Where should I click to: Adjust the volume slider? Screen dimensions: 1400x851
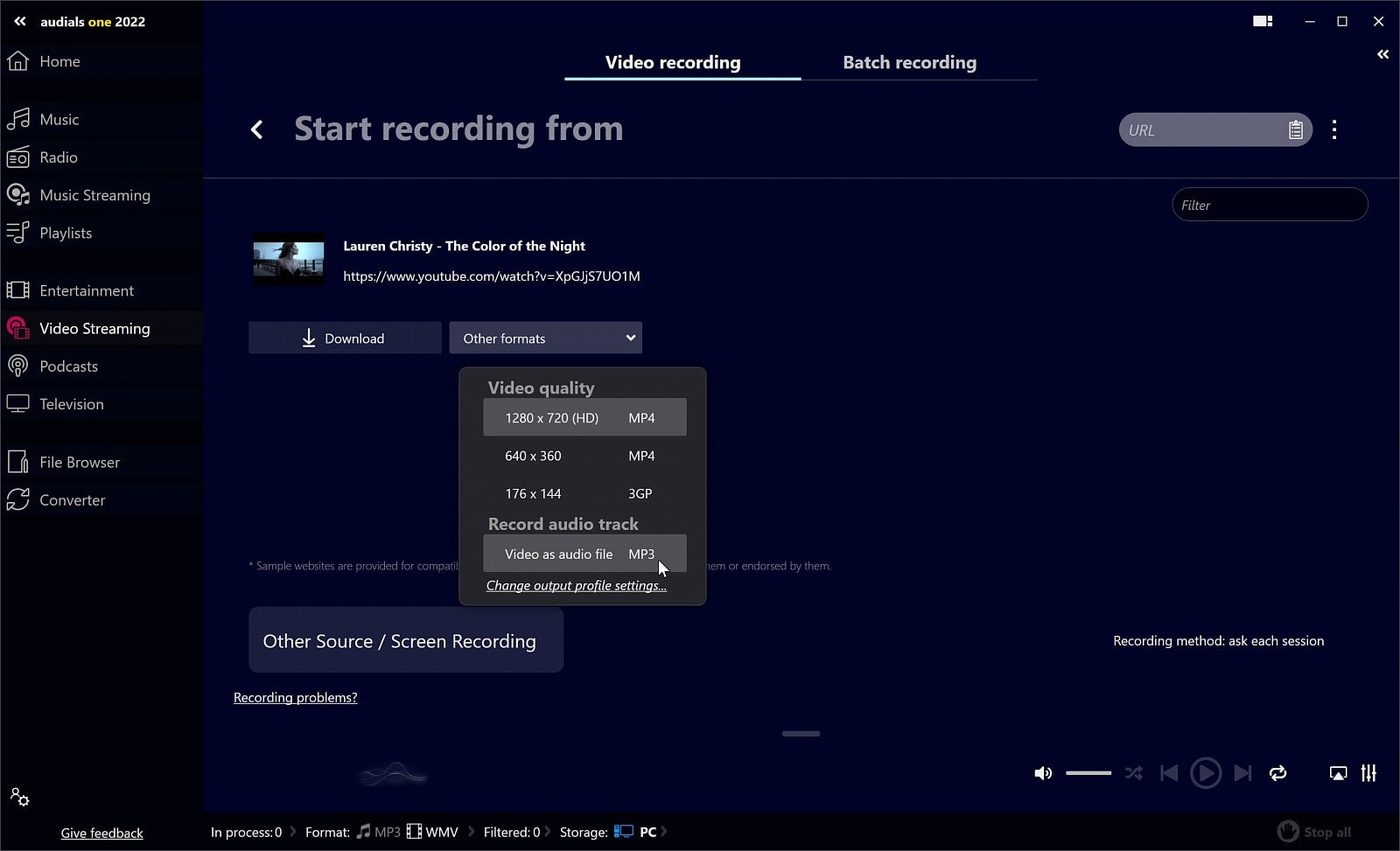click(x=1088, y=773)
